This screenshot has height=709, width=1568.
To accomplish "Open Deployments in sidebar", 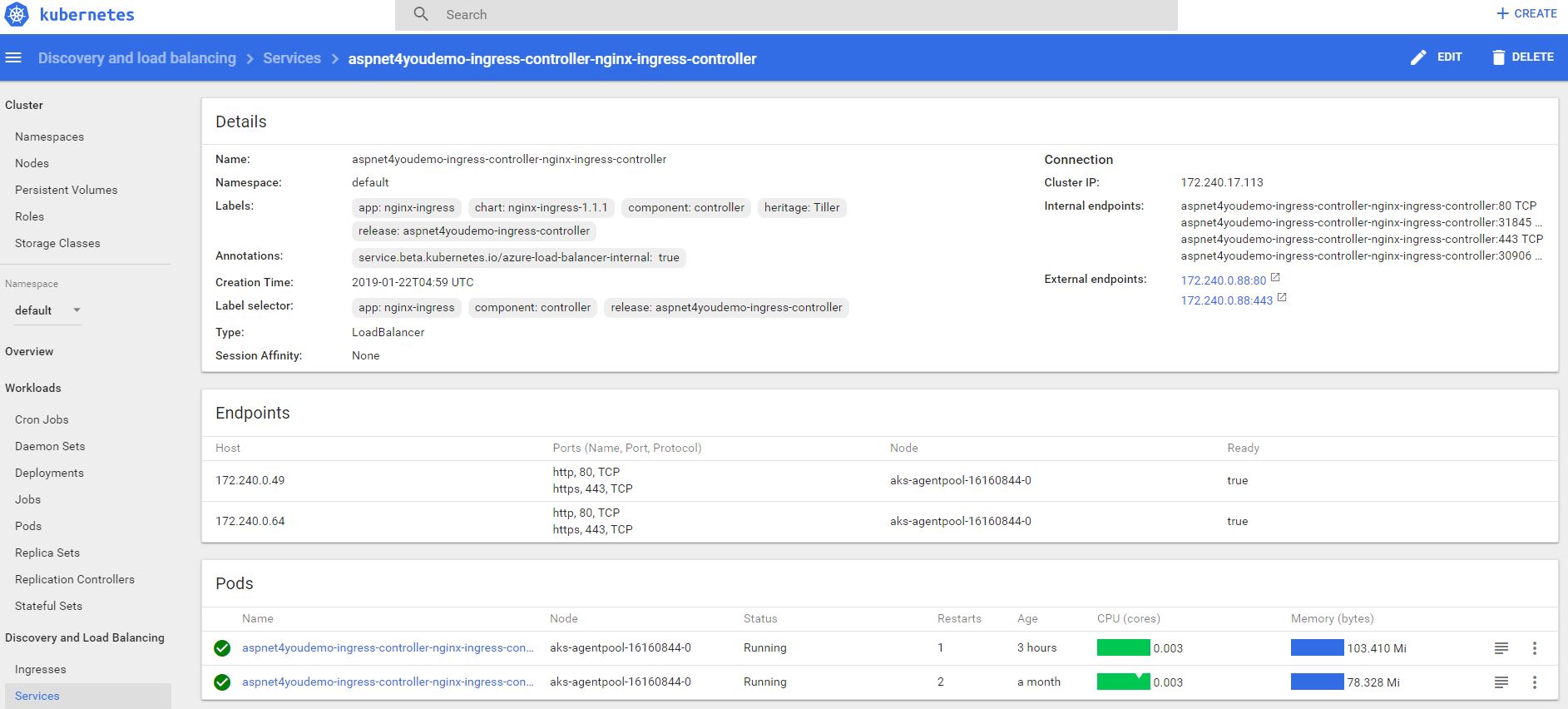I will click(49, 473).
